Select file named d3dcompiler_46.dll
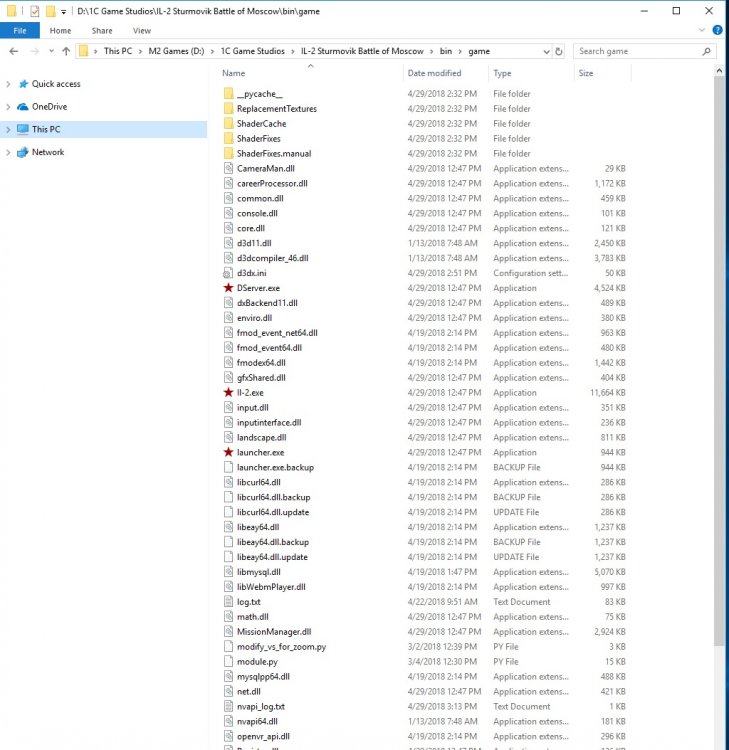Image resolution: width=729 pixels, height=750 pixels. (273, 258)
